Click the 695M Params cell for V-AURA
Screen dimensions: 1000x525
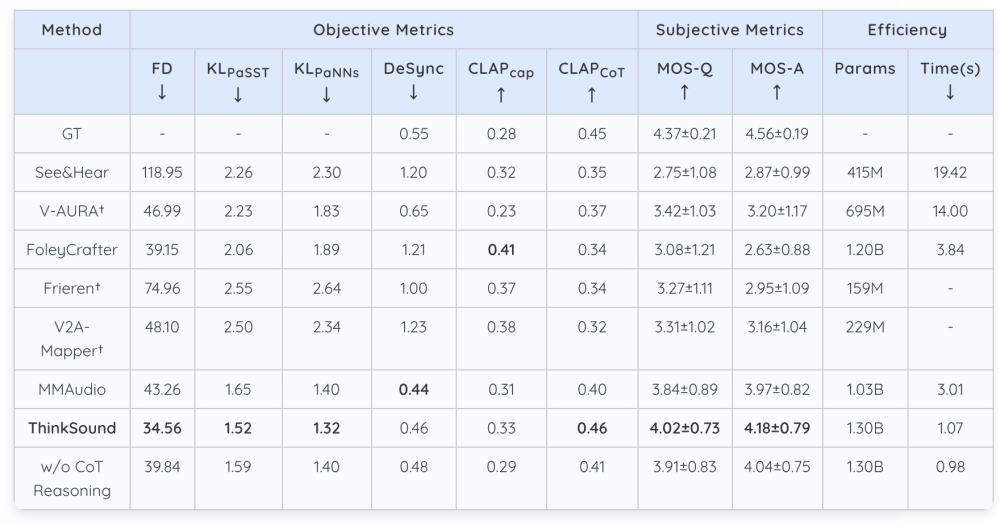coord(864,211)
